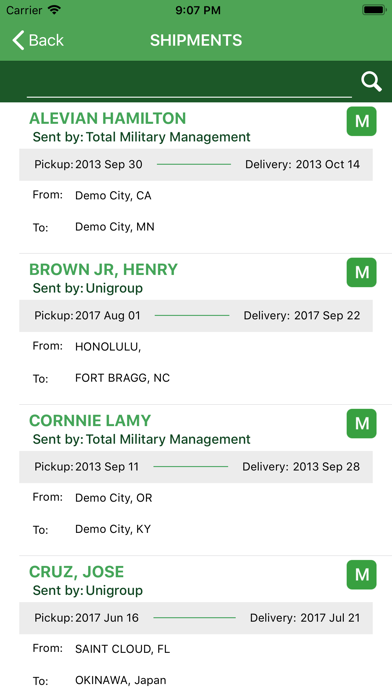Go back using the Back button

click(38, 40)
